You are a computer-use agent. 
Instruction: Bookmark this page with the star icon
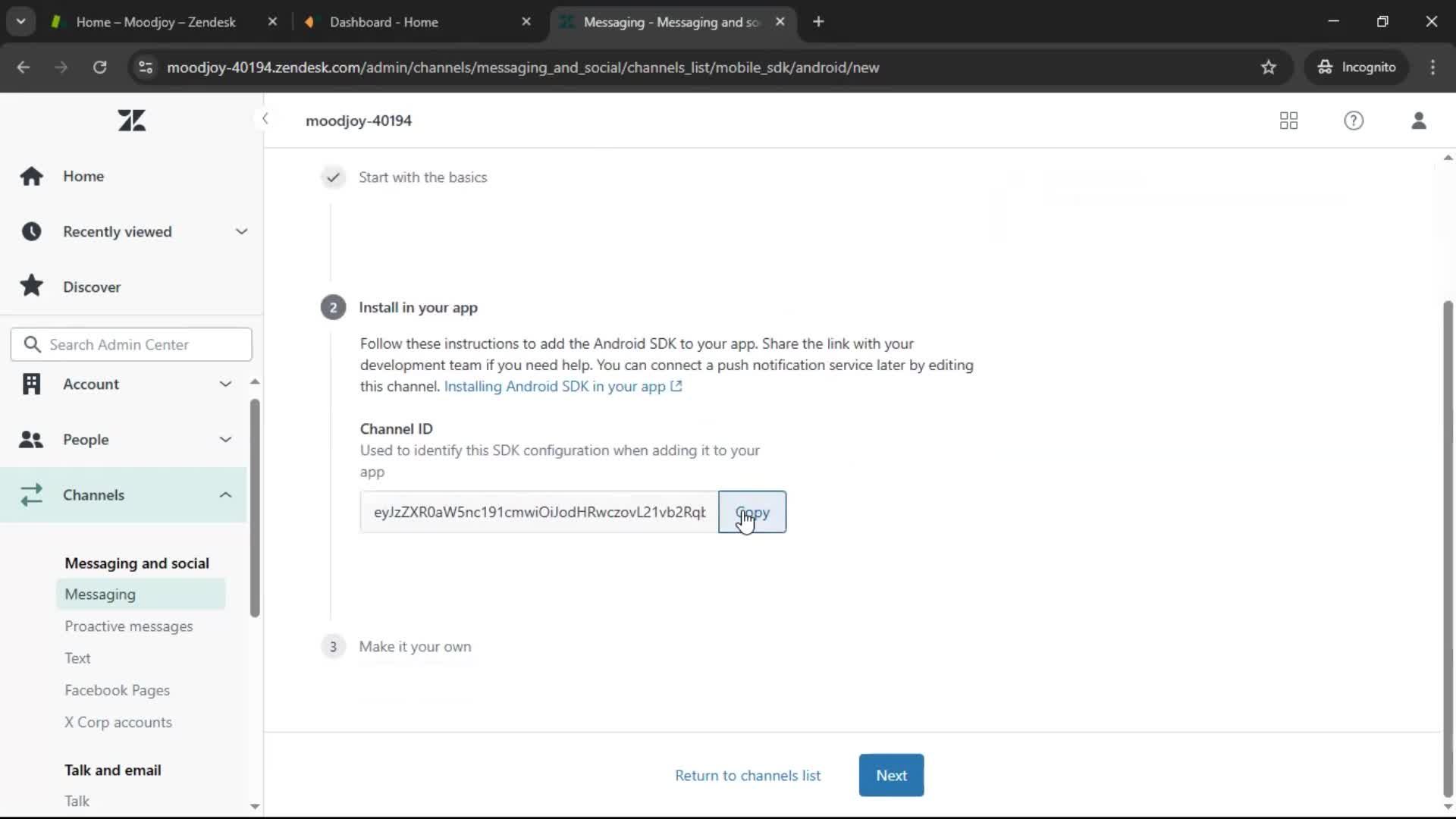1269,67
